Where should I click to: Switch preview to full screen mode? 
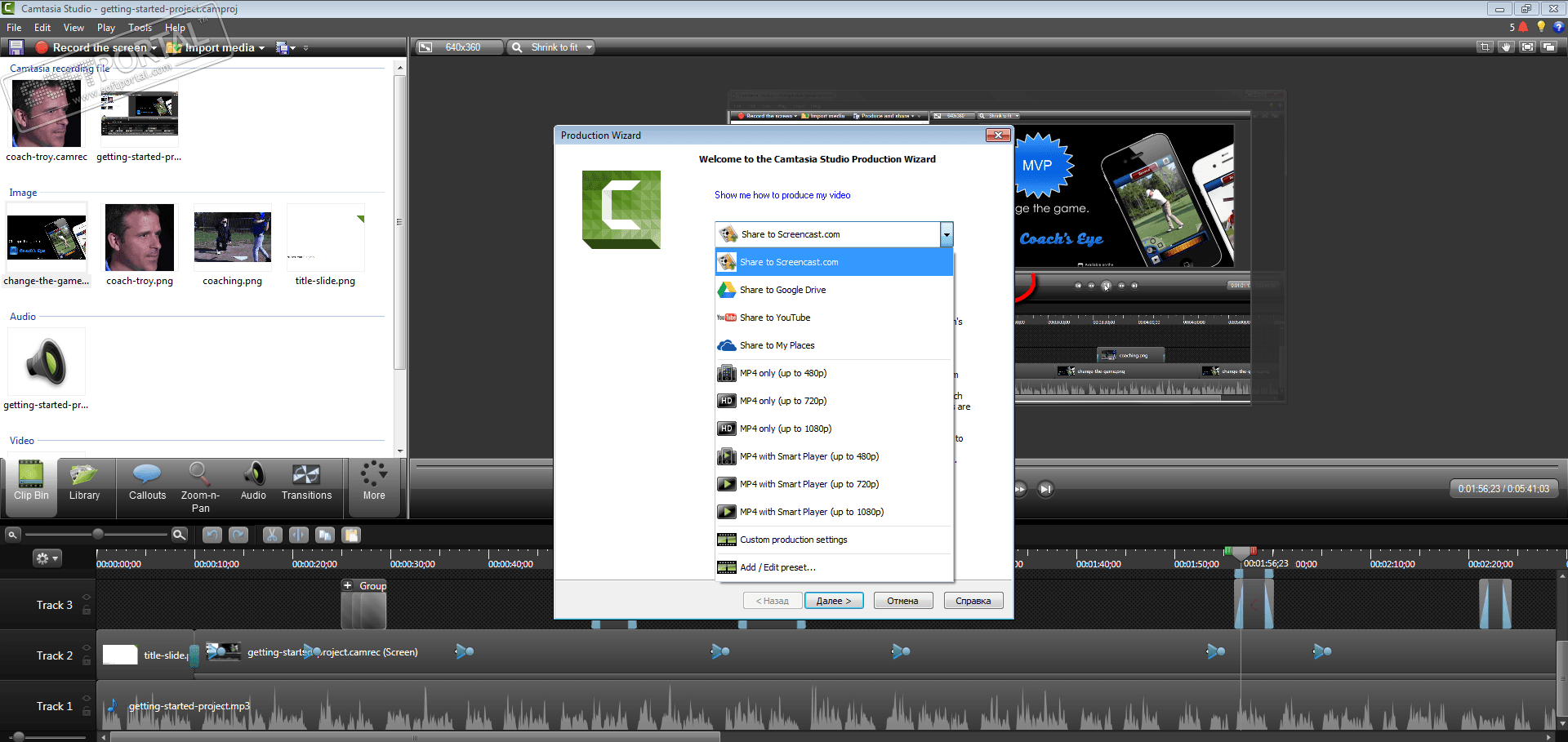coord(1527,47)
